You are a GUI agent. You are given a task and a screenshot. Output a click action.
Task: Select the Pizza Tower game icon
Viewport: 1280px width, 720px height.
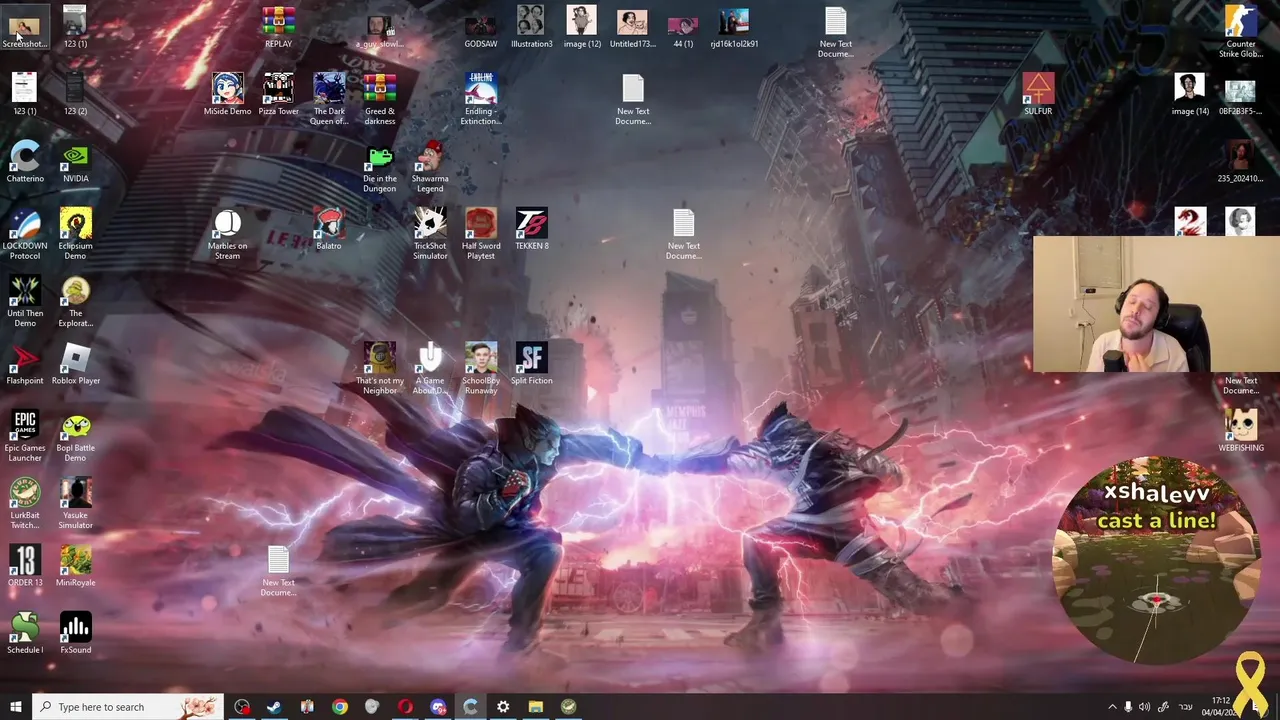coord(278,95)
